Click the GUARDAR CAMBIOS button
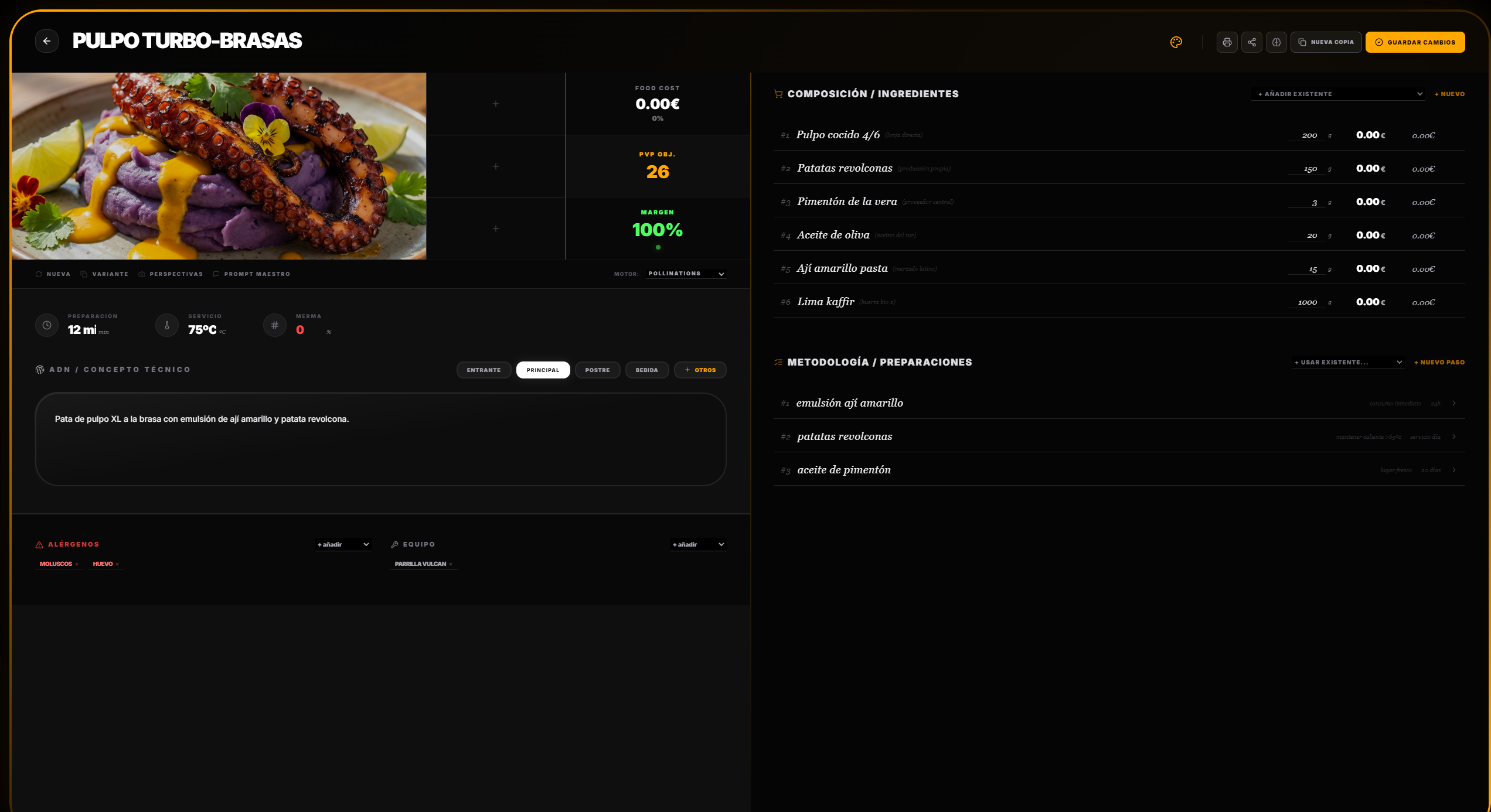 (1415, 42)
